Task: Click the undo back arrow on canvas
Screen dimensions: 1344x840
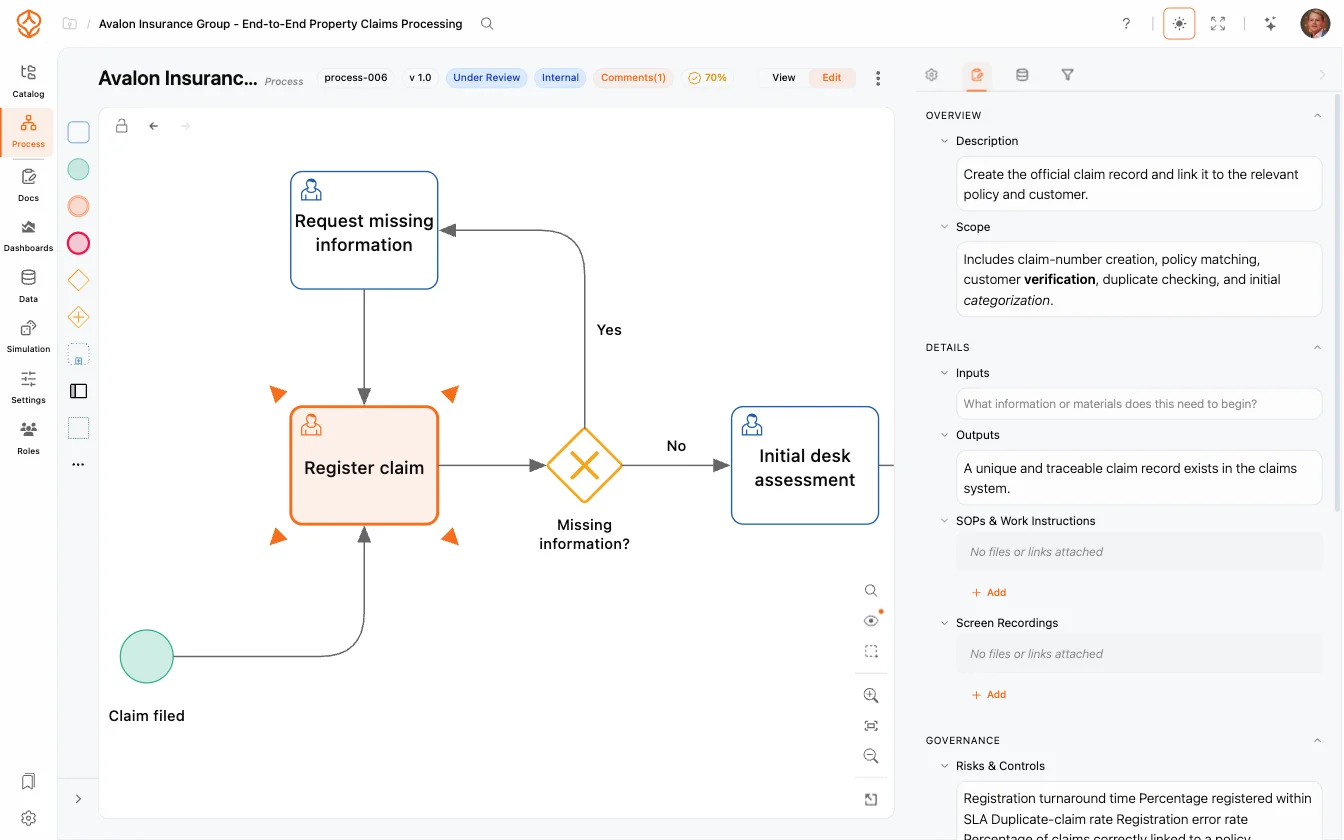Action: (153, 126)
